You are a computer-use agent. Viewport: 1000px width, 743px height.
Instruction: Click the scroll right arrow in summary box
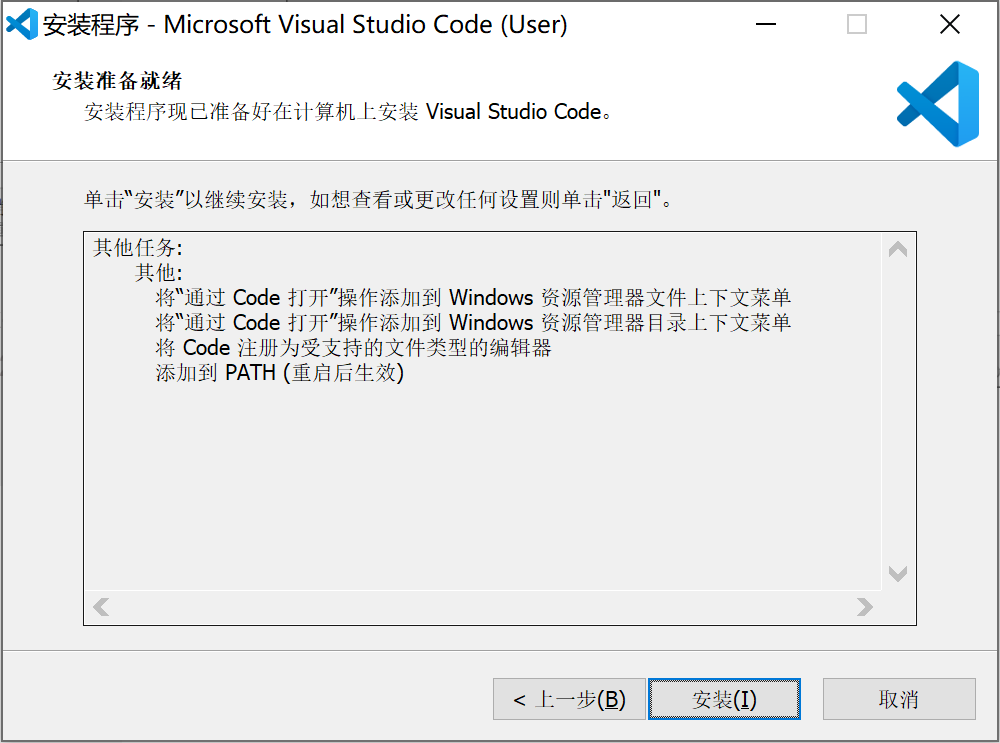pyautogui.click(x=865, y=607)
